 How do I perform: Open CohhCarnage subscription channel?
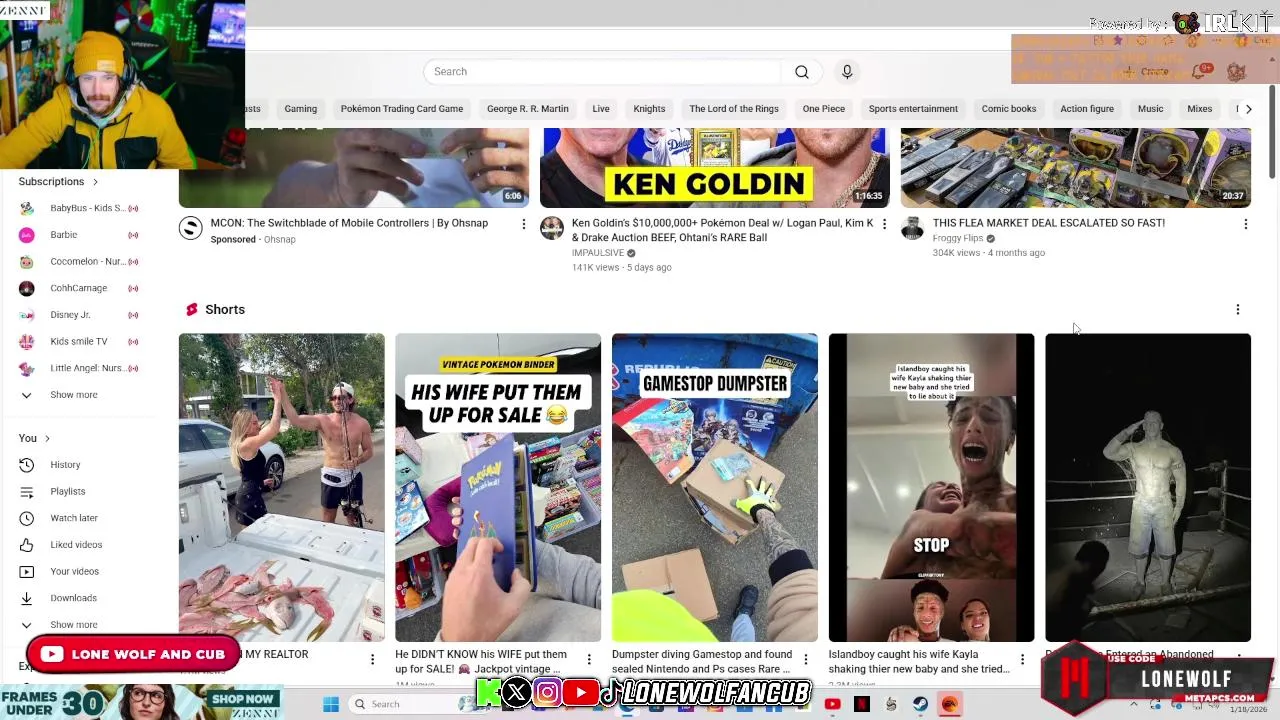click(79, 288)
